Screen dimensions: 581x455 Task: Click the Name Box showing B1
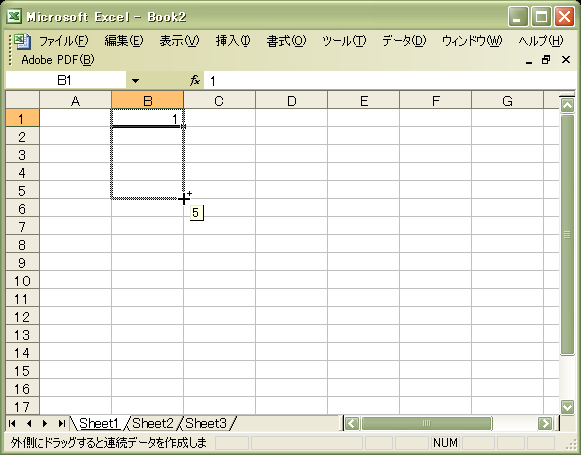(x=65, y=80)
